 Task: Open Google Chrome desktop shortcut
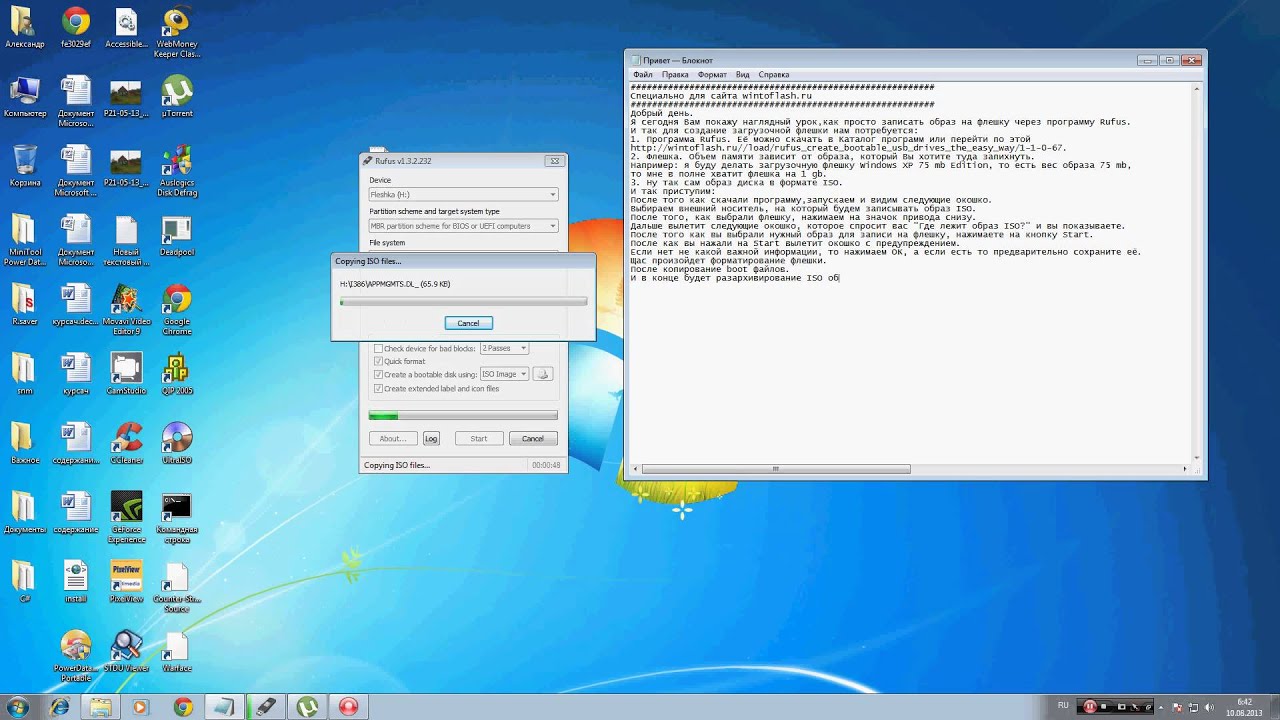click(x=177, y=310)
